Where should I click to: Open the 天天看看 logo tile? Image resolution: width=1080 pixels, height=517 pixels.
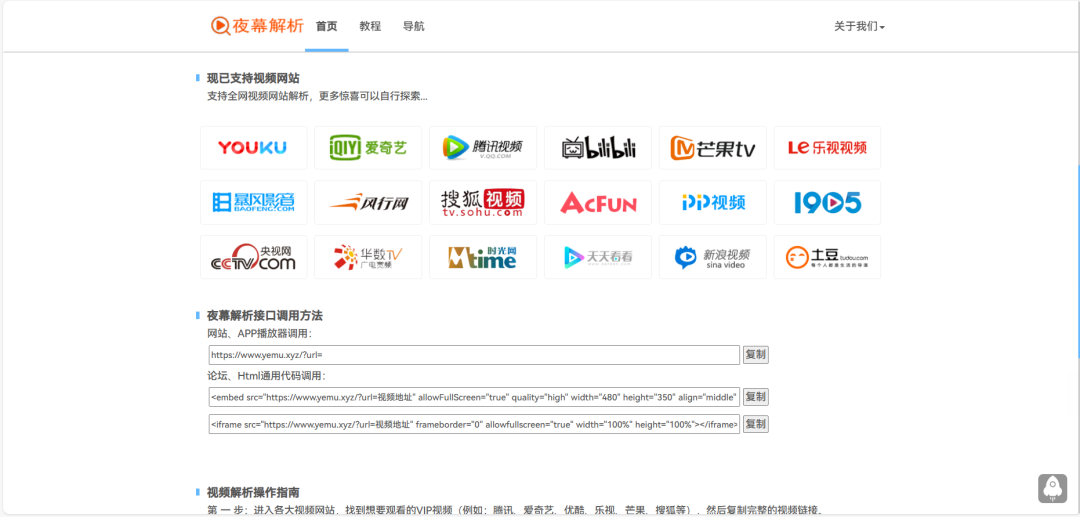tap(598, 257)
